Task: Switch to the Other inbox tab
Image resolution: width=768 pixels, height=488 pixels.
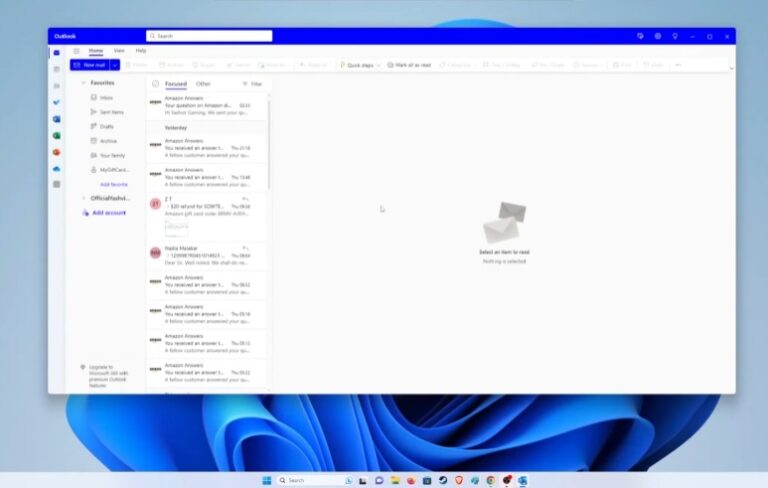Action: 203,84
